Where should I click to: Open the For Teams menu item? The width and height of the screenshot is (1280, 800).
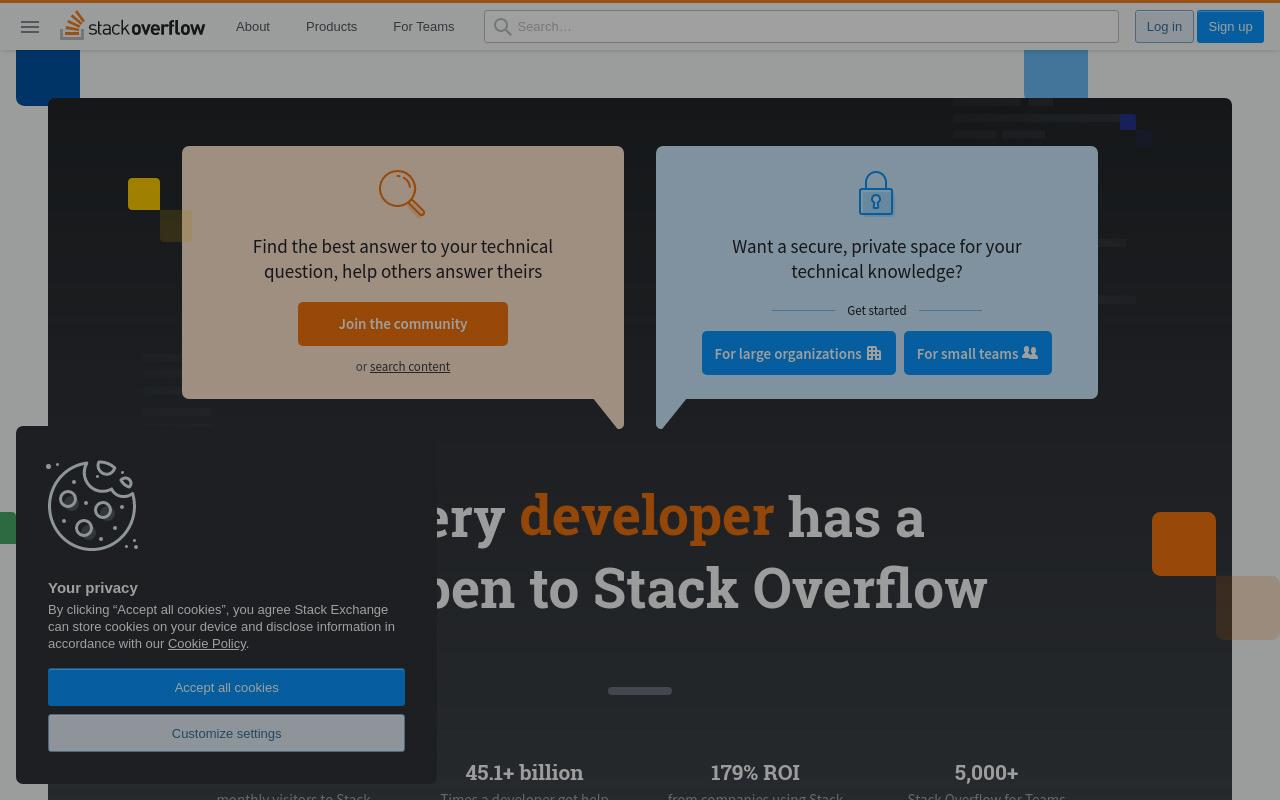coord(423,27)
